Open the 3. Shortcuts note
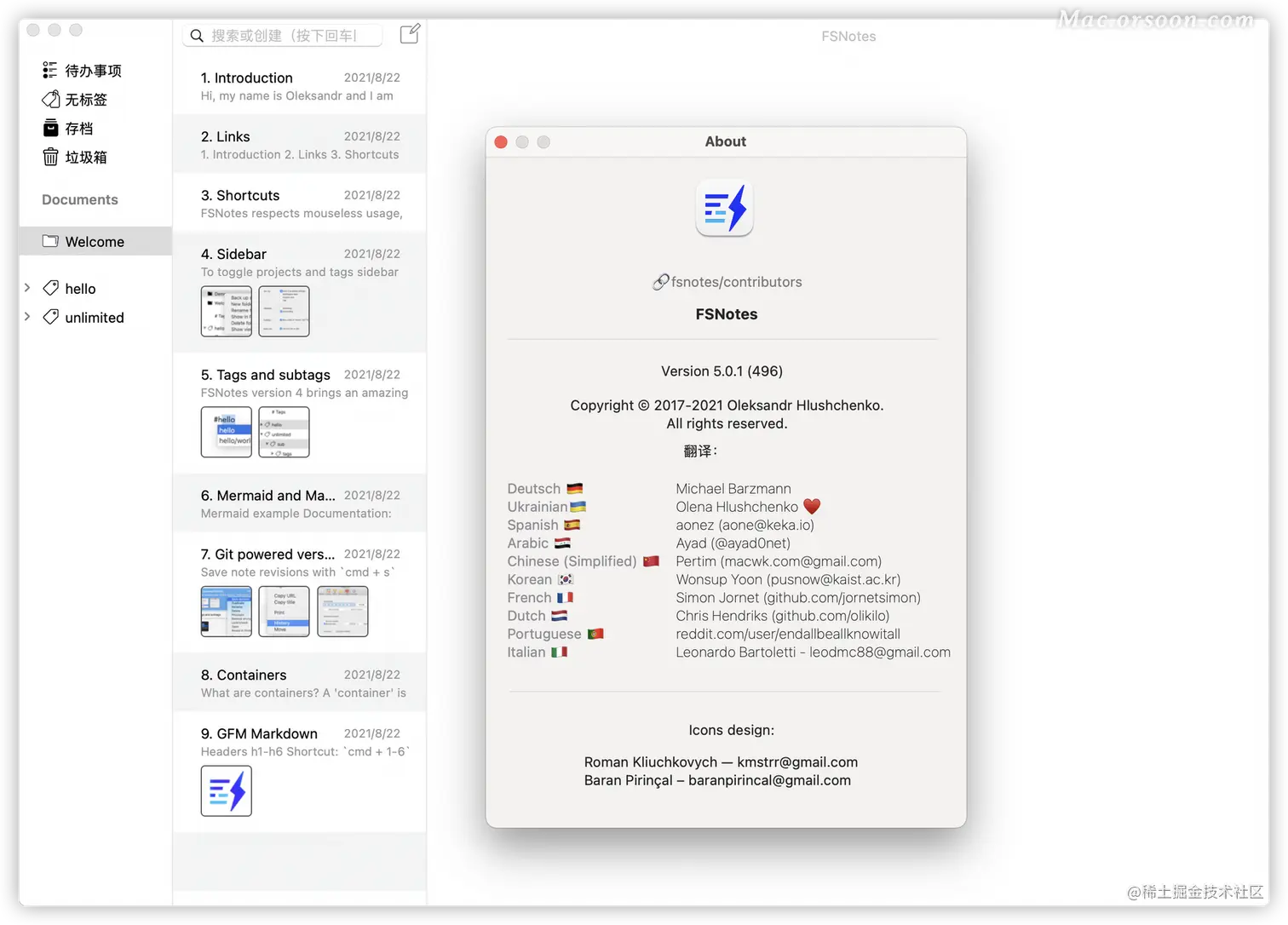 tap(300, 203)
